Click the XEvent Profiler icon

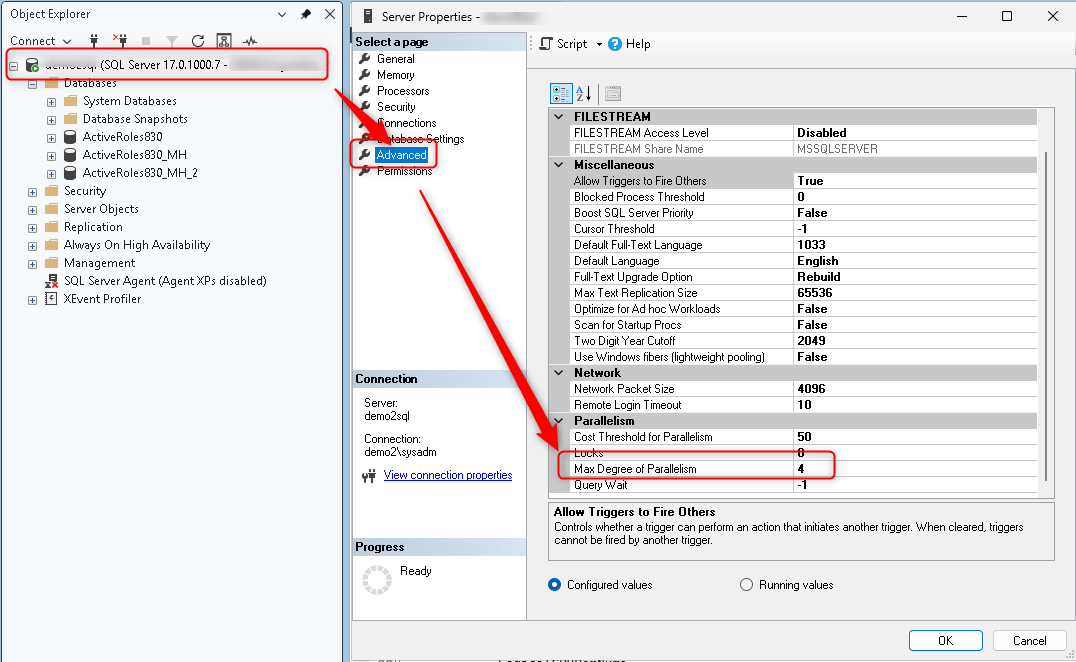pos(51,298)
